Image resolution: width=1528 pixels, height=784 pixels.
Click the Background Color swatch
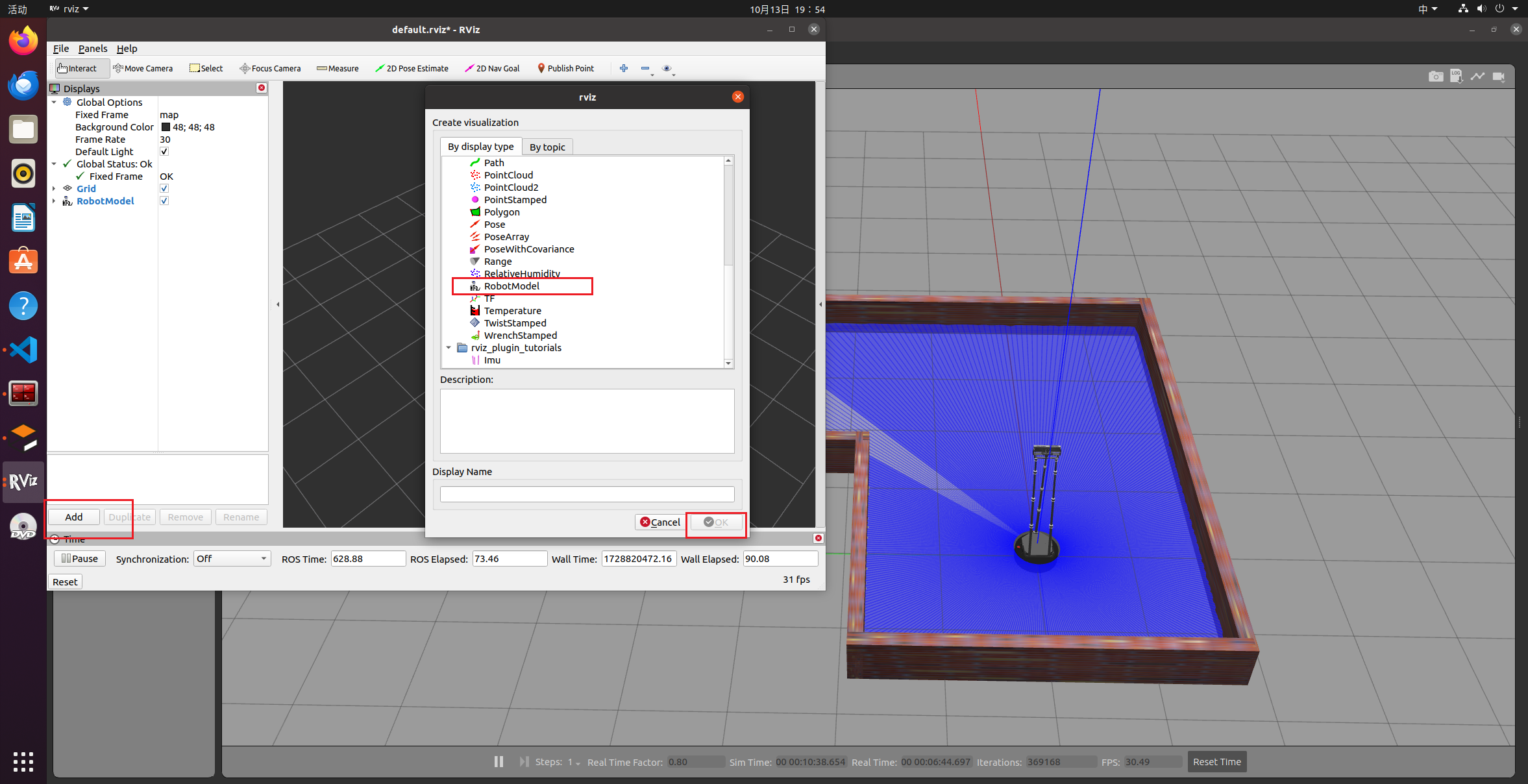pos(166,127)
